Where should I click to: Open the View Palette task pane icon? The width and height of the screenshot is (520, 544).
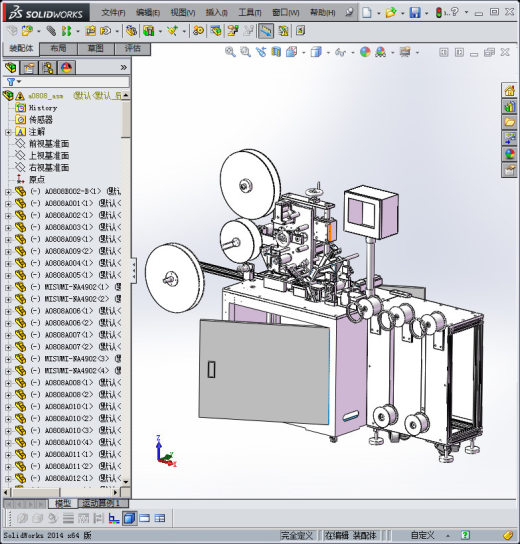click(x=509, y=138)
